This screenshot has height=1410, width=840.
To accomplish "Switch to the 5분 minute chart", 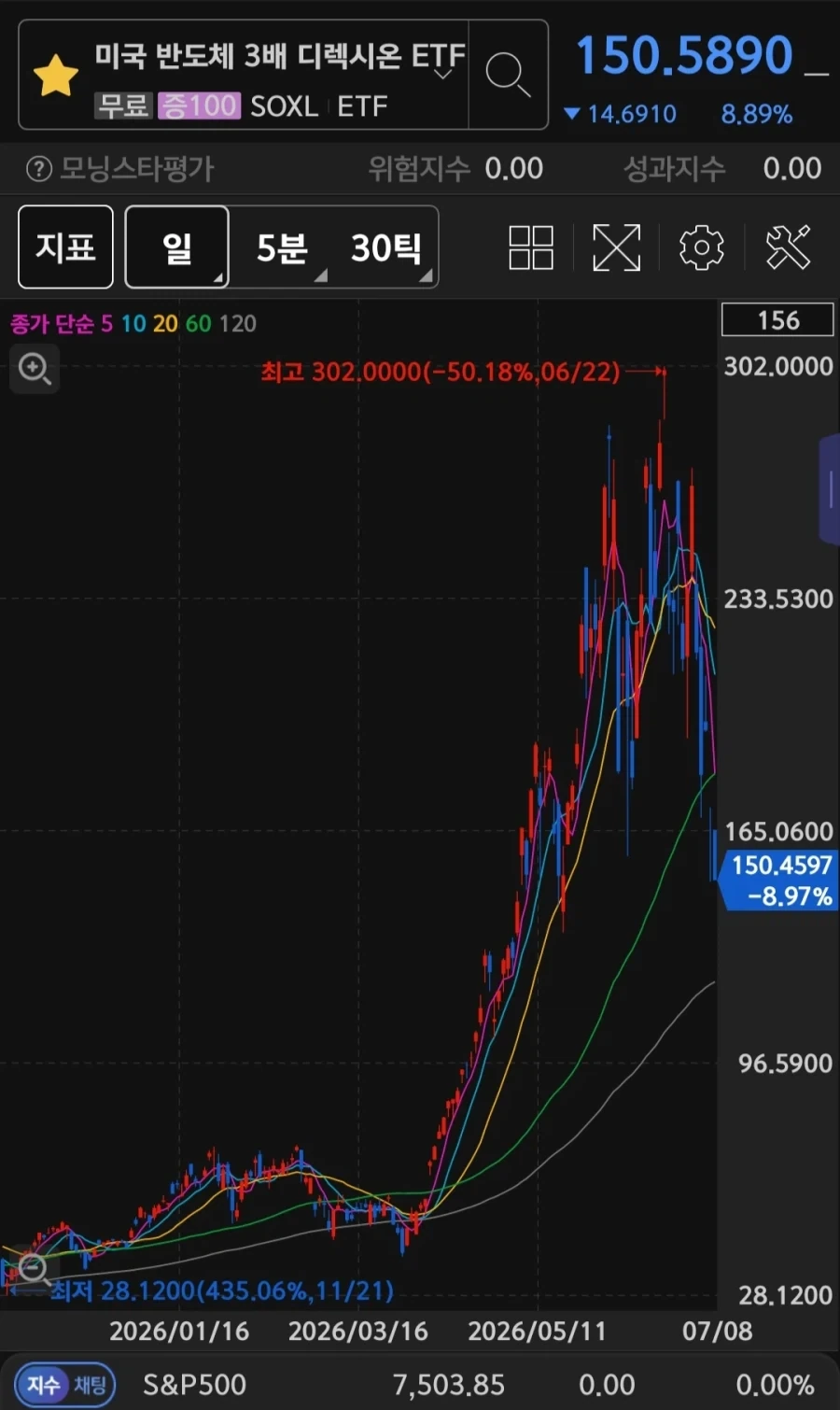I will coord(282,247).
